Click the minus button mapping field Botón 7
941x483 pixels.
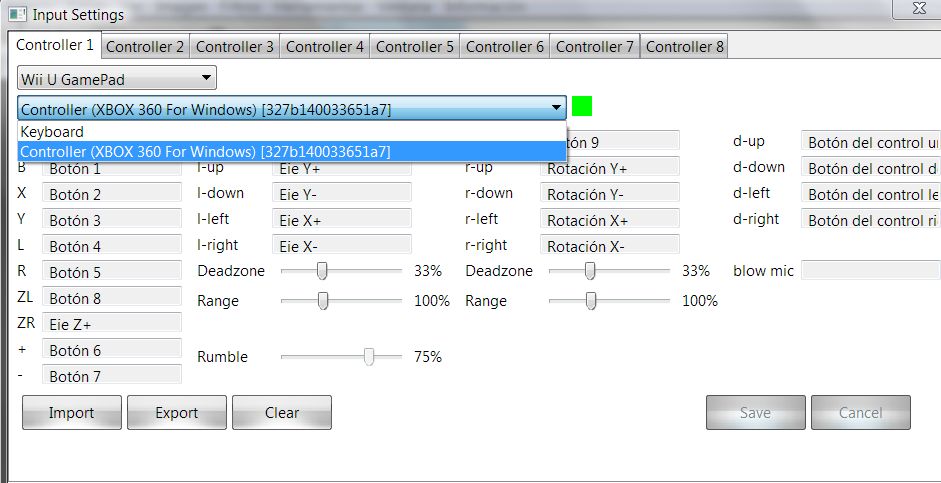click(x=112, y=376)
